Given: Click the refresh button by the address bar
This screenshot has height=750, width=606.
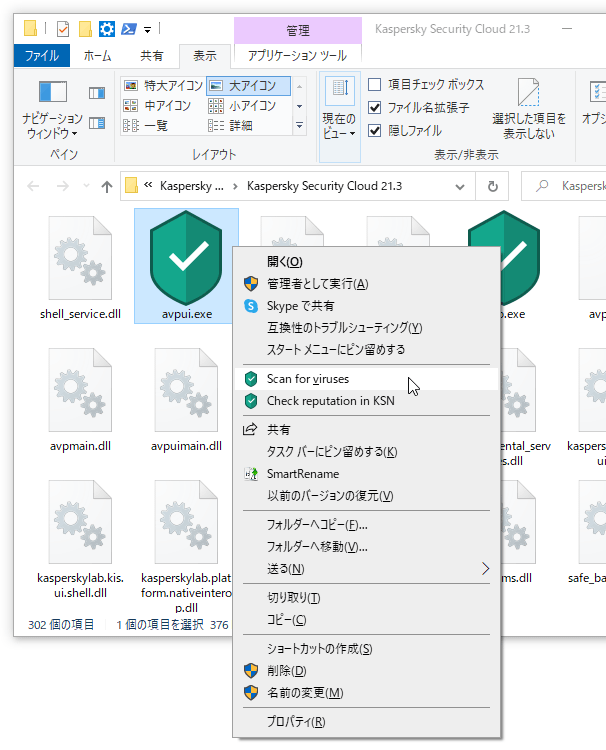Looking at the screenshot, I should coord(492,186).
